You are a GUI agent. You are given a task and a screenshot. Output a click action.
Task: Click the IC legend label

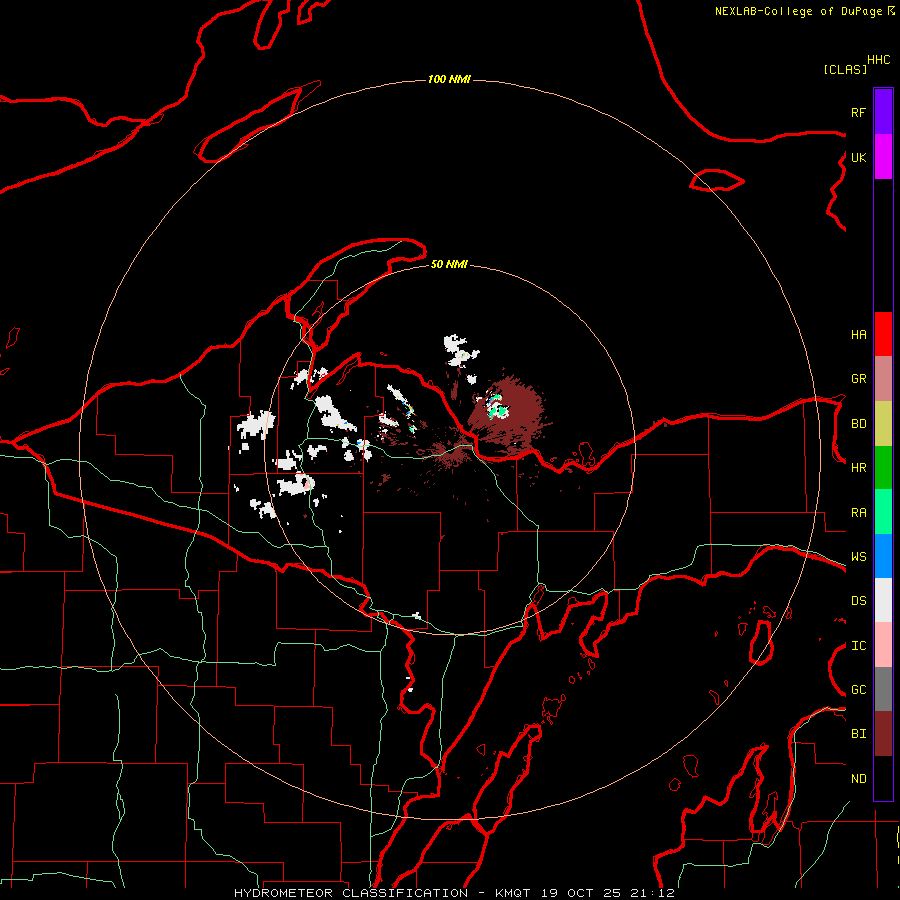tap(858, 646)
